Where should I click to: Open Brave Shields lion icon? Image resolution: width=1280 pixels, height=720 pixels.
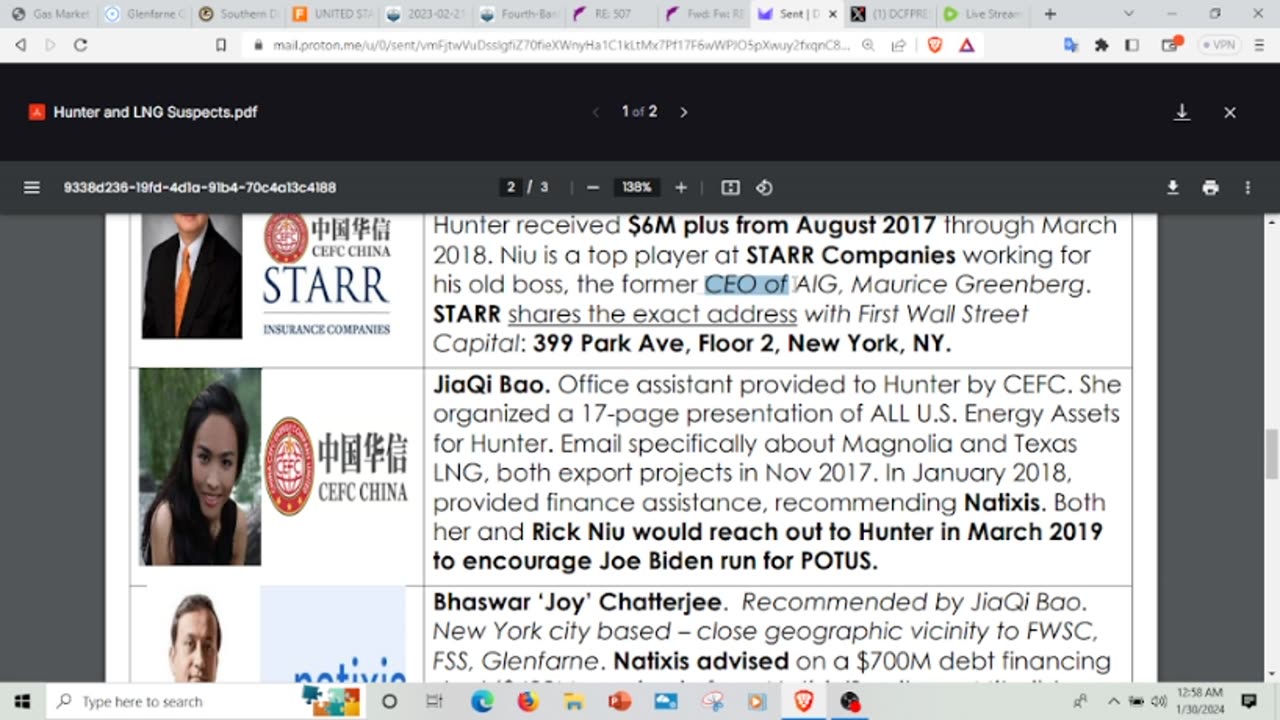(x=935, y=45)
